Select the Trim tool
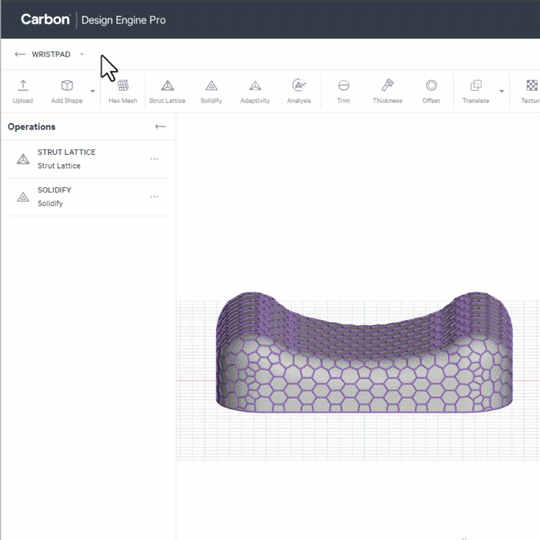 click(343, 91)
